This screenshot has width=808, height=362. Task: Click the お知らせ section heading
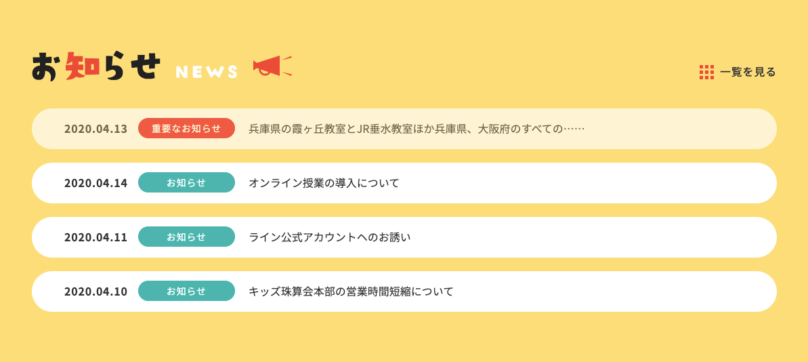(96, 67)
